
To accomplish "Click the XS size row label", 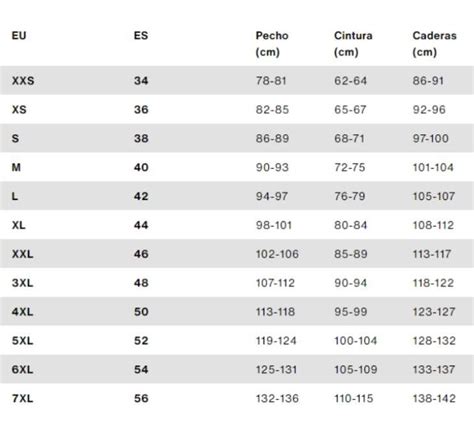I will (19, 110).
